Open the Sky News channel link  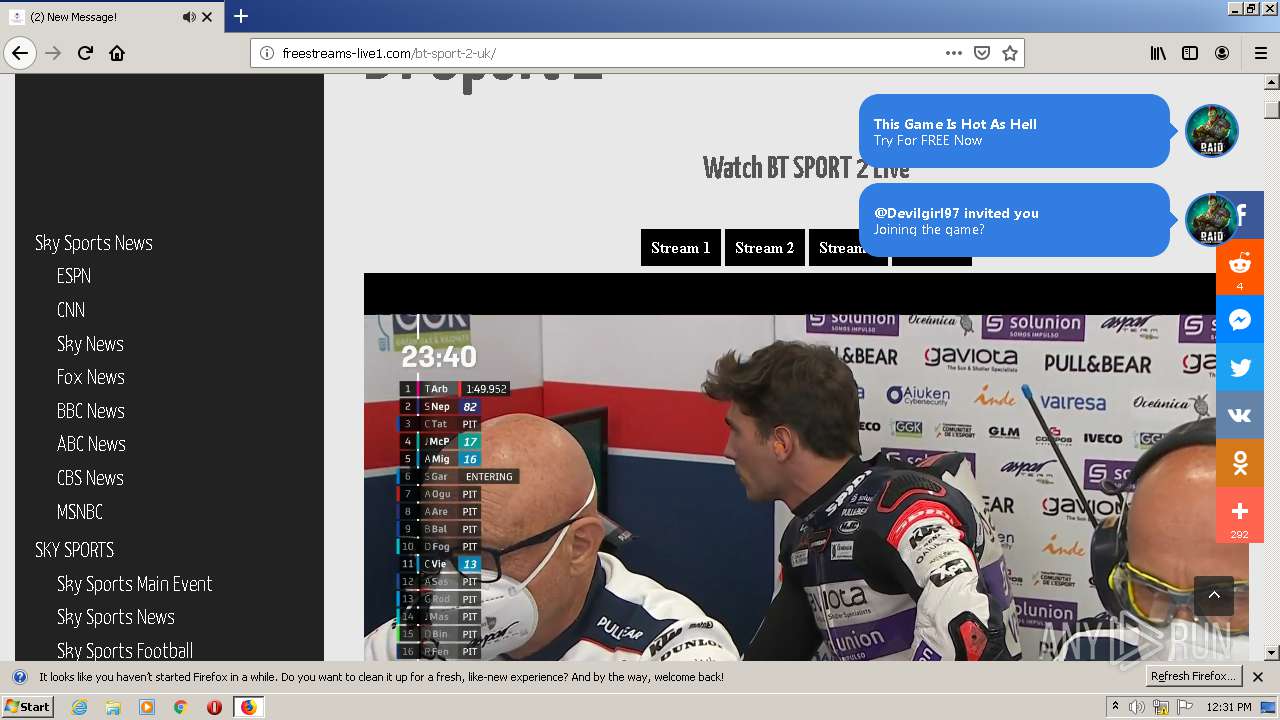(x=90, y=344)
